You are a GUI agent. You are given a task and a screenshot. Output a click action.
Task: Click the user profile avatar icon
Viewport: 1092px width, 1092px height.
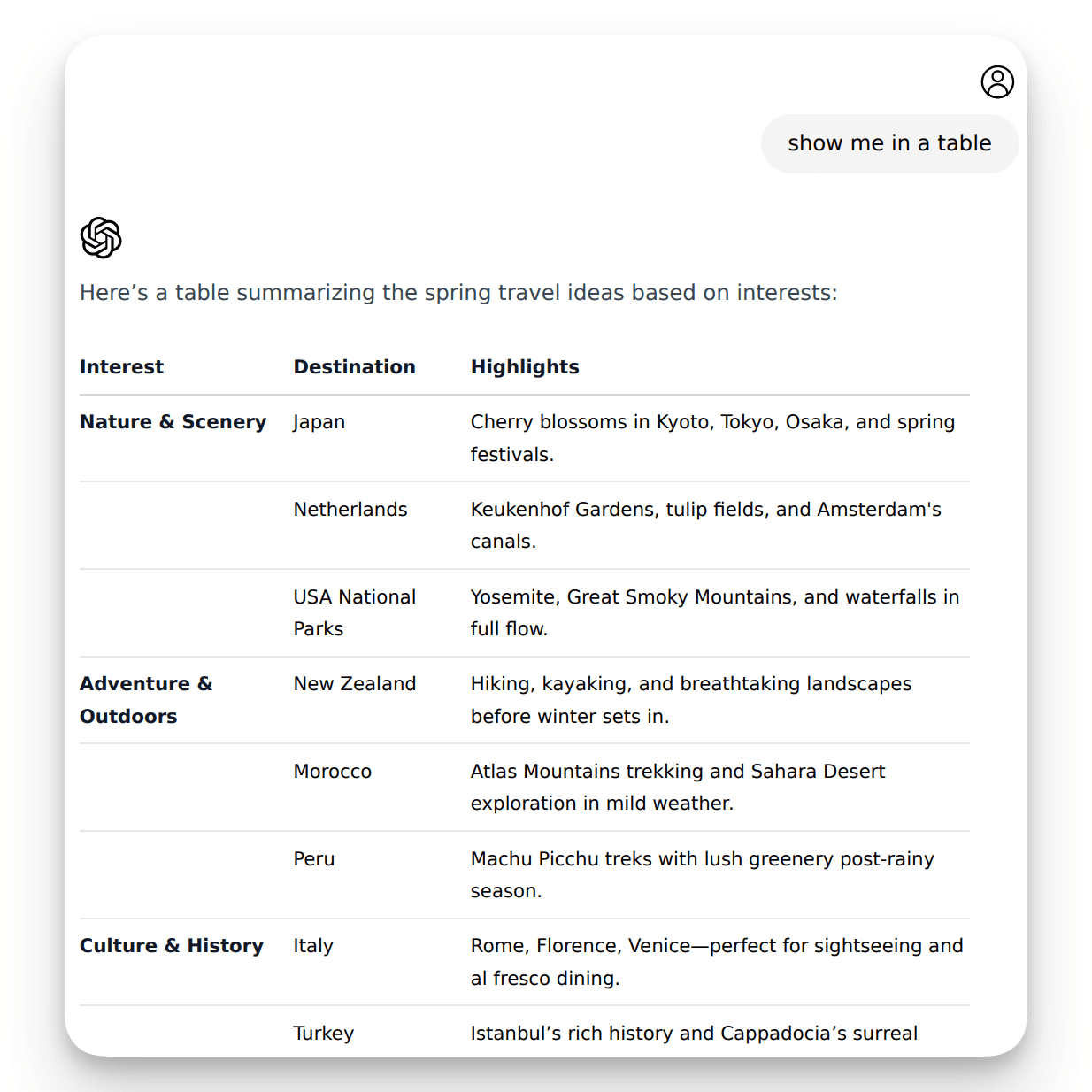coord(996,82)
